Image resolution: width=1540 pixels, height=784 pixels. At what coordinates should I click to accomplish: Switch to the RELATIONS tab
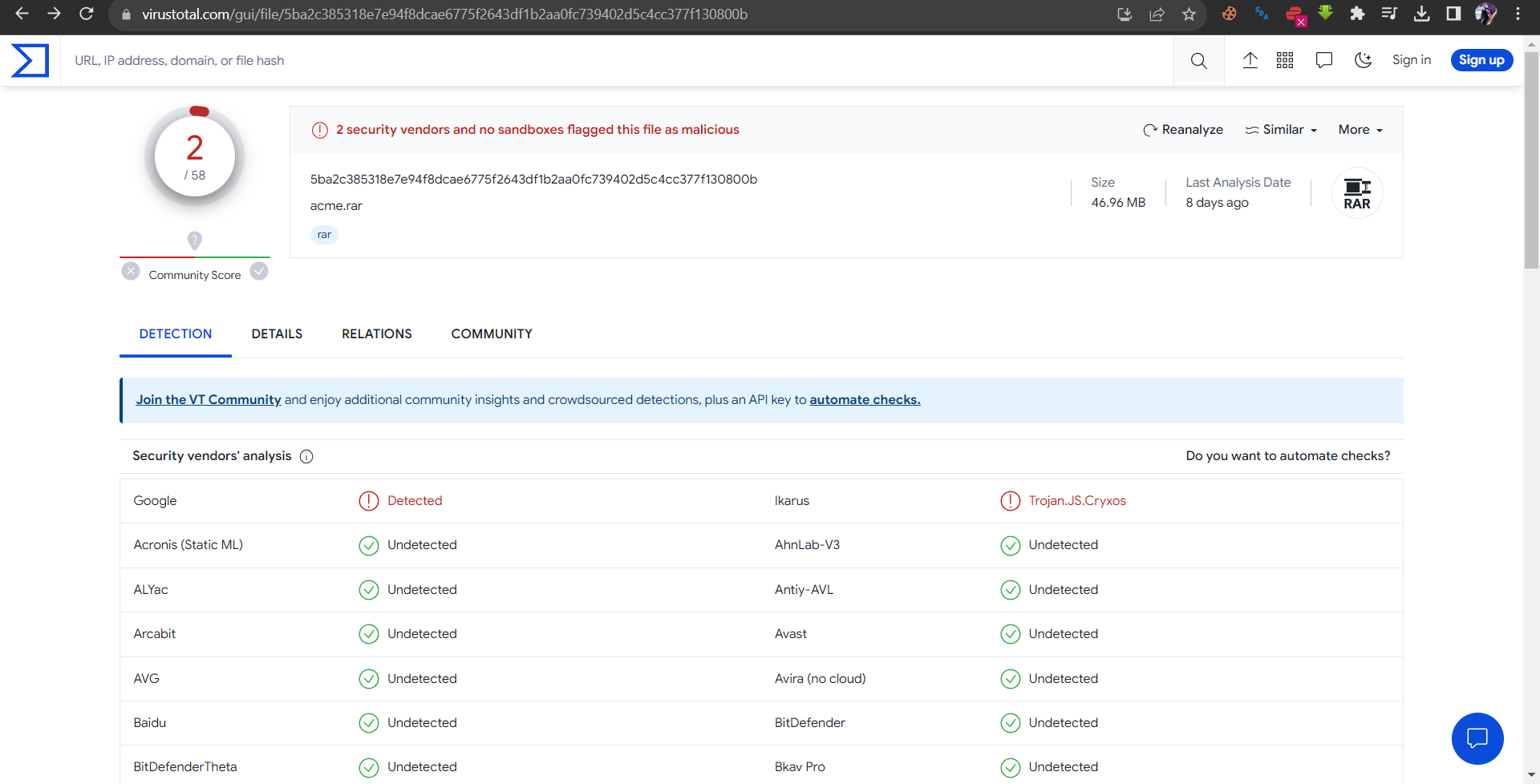376,333
